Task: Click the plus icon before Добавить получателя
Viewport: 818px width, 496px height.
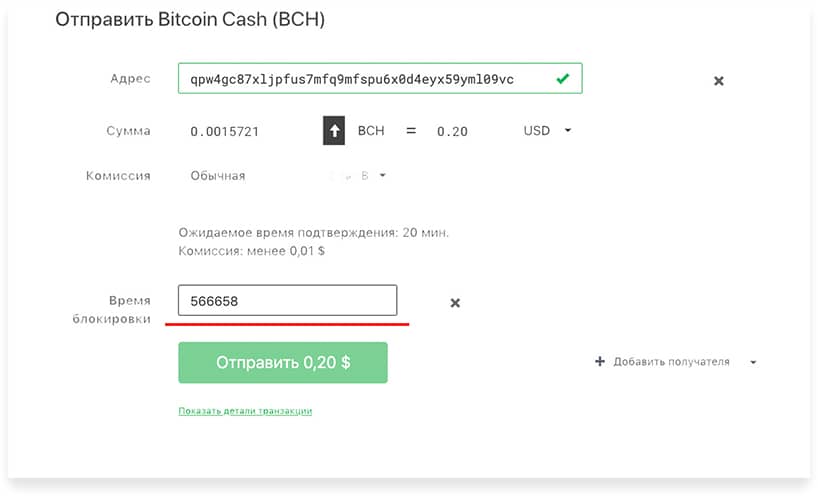Action: (600, 361)
